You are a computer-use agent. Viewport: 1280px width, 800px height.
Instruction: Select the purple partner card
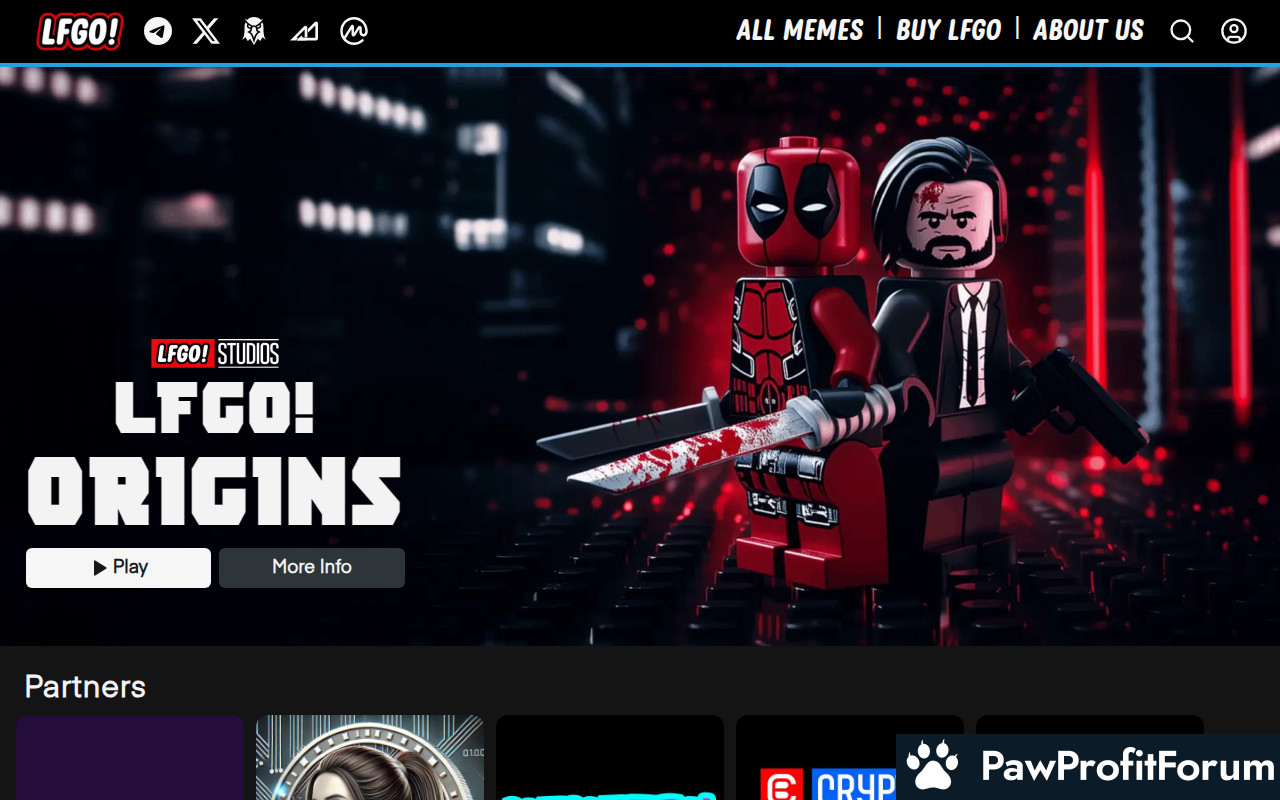coord(130,758)
